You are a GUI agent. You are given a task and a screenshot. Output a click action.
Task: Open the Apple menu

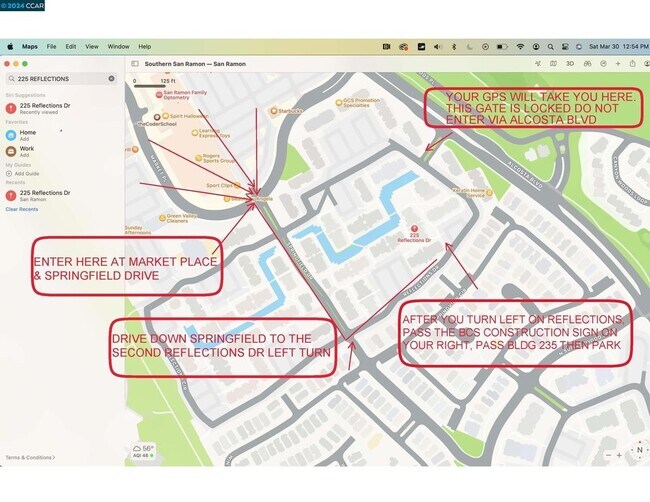(10, 47)
